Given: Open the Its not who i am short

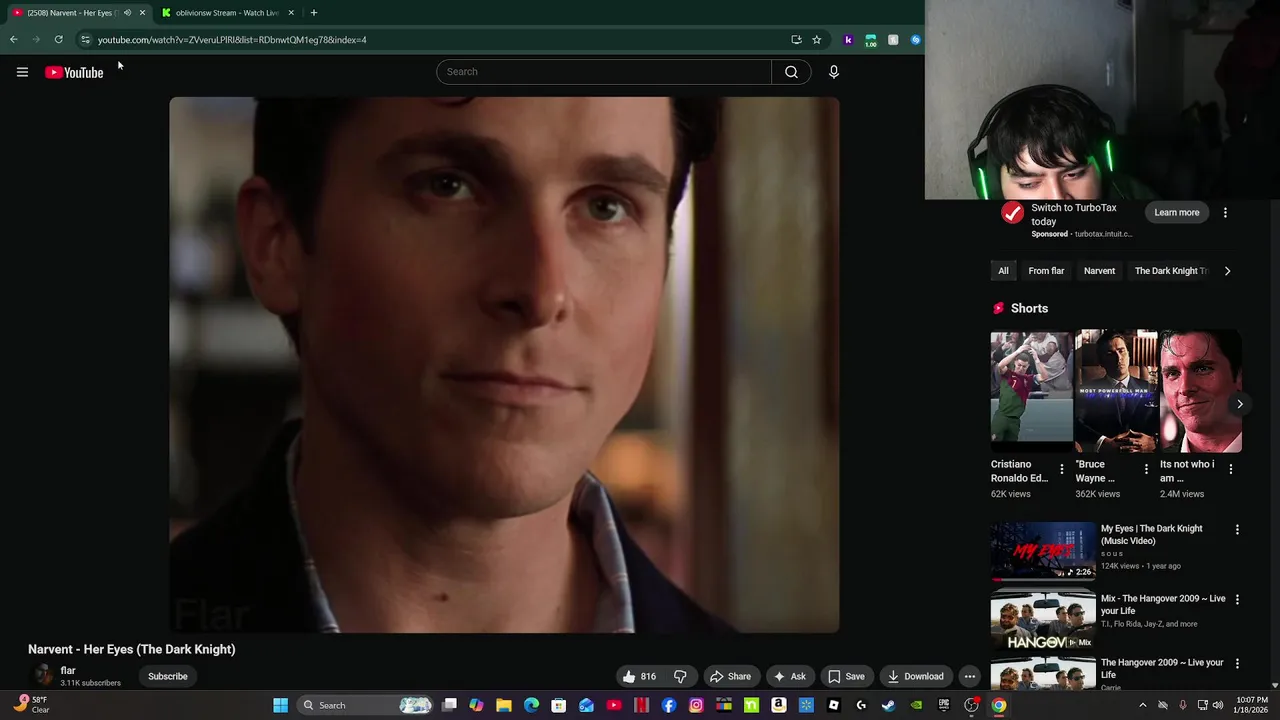Looking at the screenshot, I should click(1201, 391).
